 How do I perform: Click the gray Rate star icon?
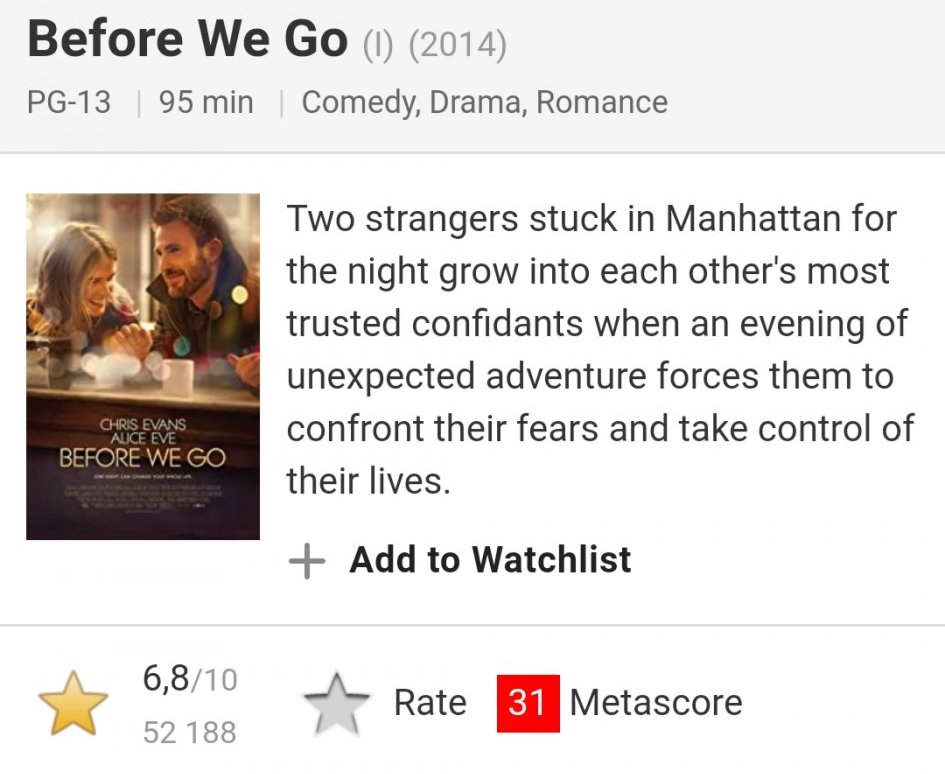[337, 703]
